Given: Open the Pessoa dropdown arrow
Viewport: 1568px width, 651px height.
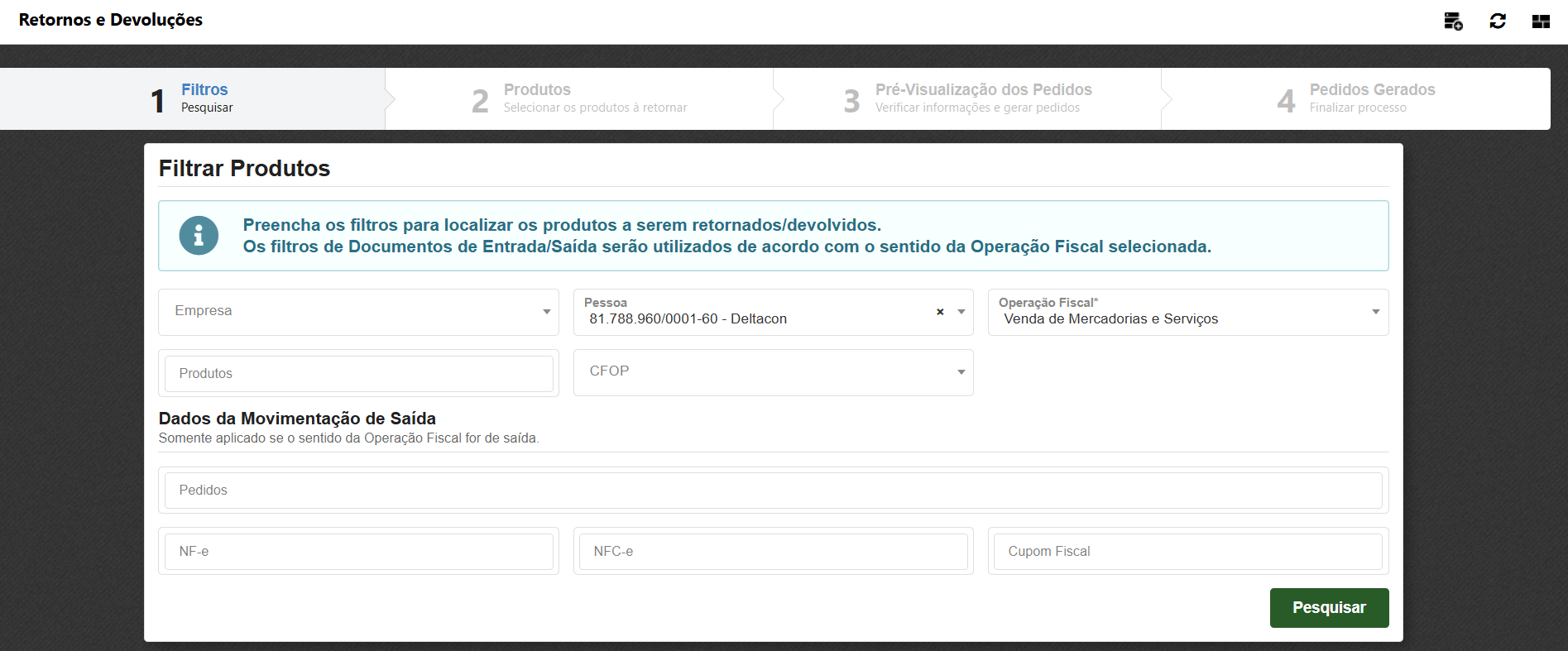Looking at the screenshot, I should point(961,312).
